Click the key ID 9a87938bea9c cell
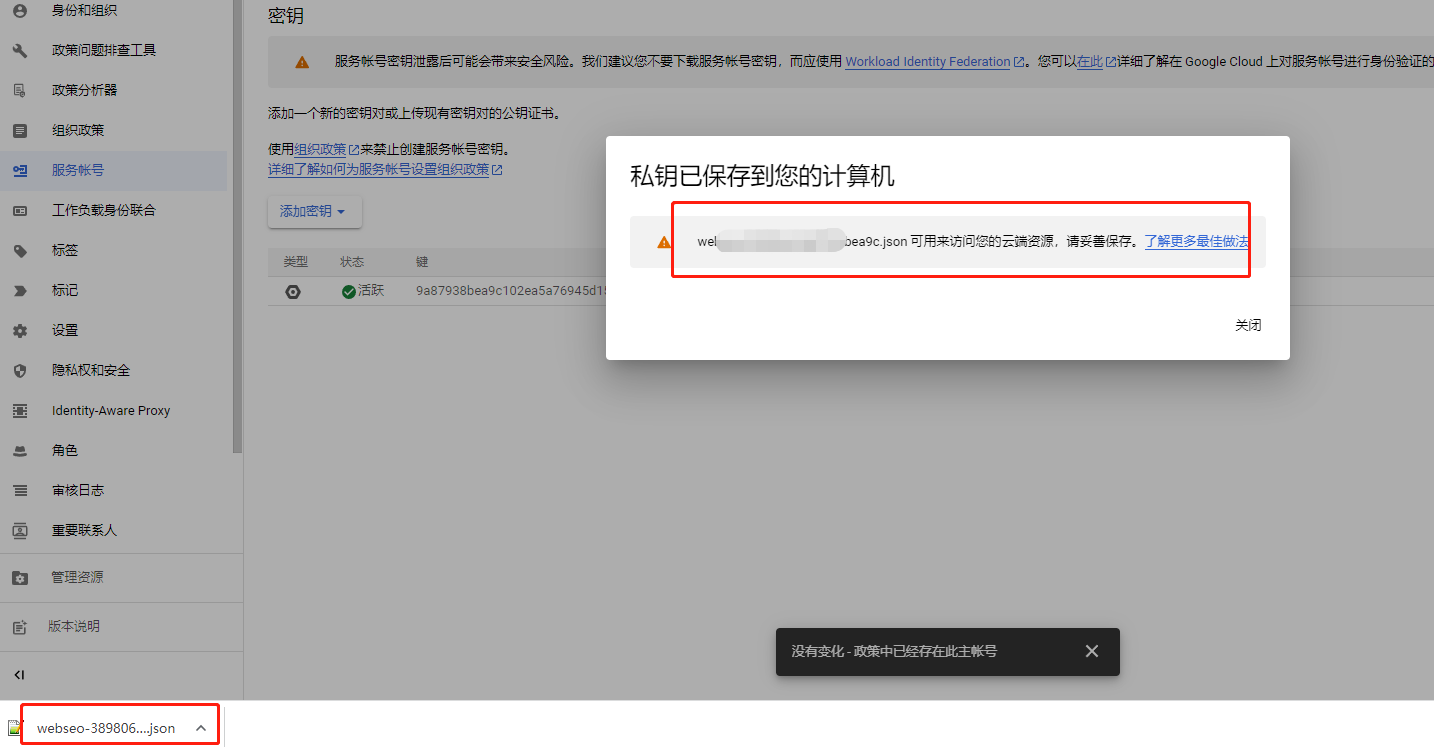Viewport: 1434px width, 747px height. click(x=511, y=291)
